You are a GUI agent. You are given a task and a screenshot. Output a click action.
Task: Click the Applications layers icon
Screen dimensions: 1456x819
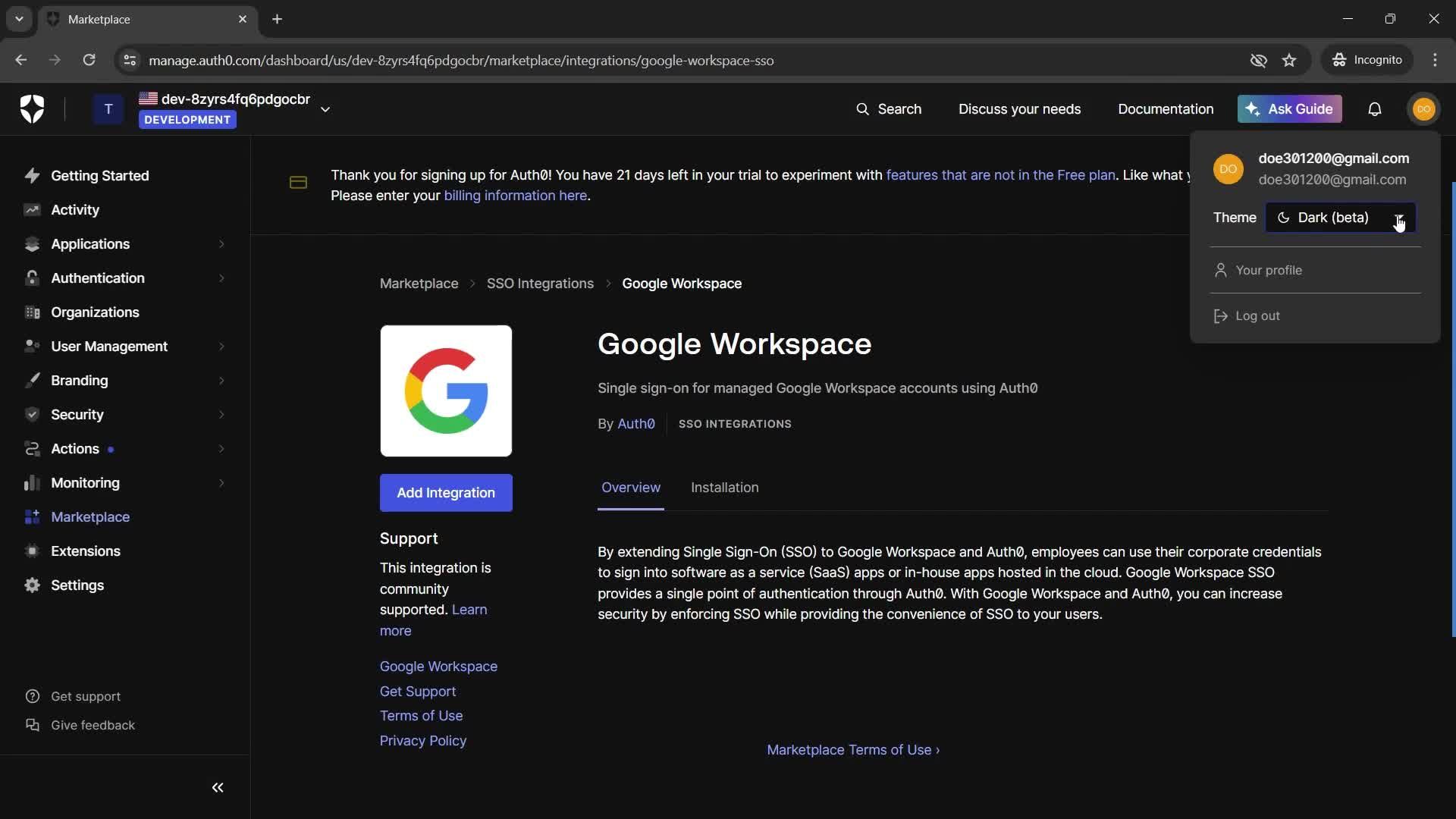(32, 244)
